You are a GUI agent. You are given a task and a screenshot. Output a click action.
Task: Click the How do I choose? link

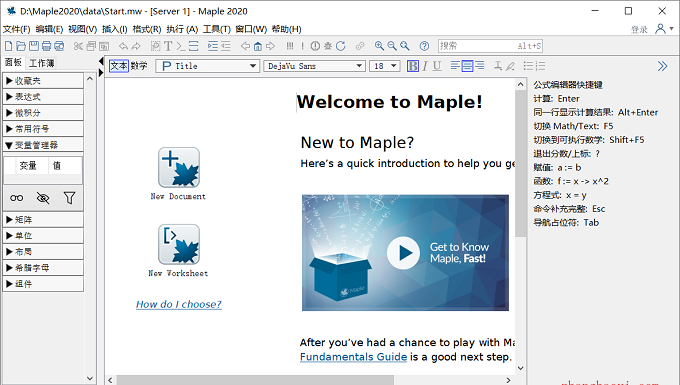pos(179,304)
